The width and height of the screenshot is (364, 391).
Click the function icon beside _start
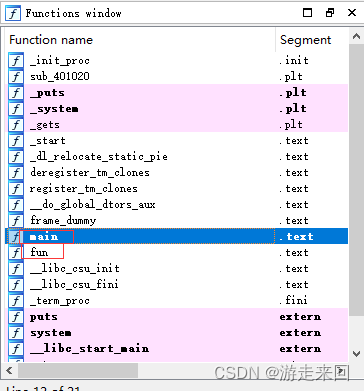(16, 141)
